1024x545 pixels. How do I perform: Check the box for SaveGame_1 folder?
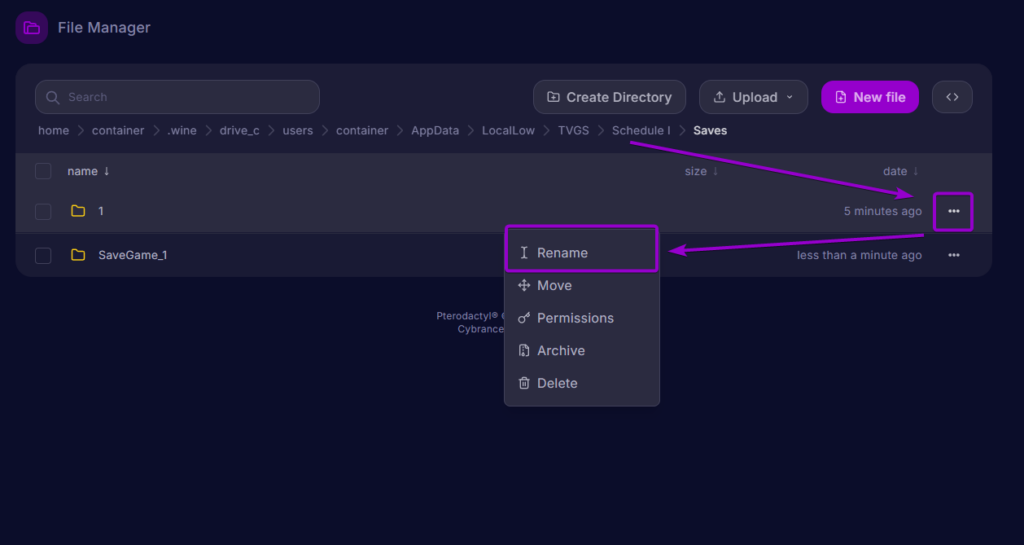(x=43, y=255)
